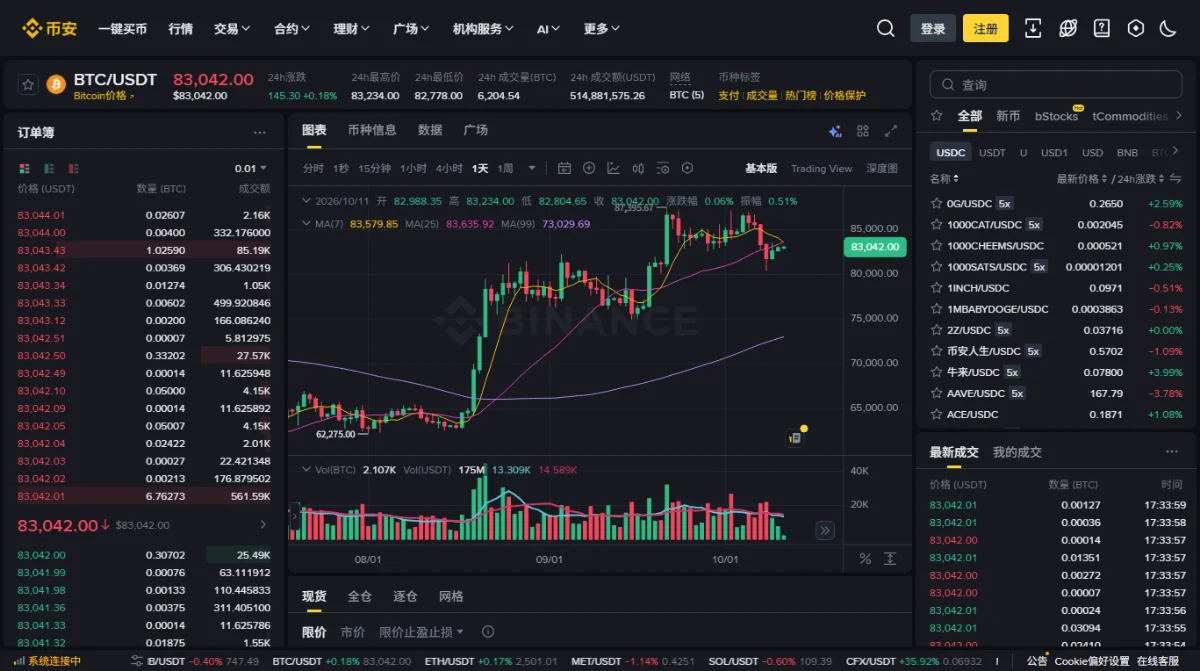
Task: Open the app download icon
Action: pyautogui.click(x=1034, y=29)
